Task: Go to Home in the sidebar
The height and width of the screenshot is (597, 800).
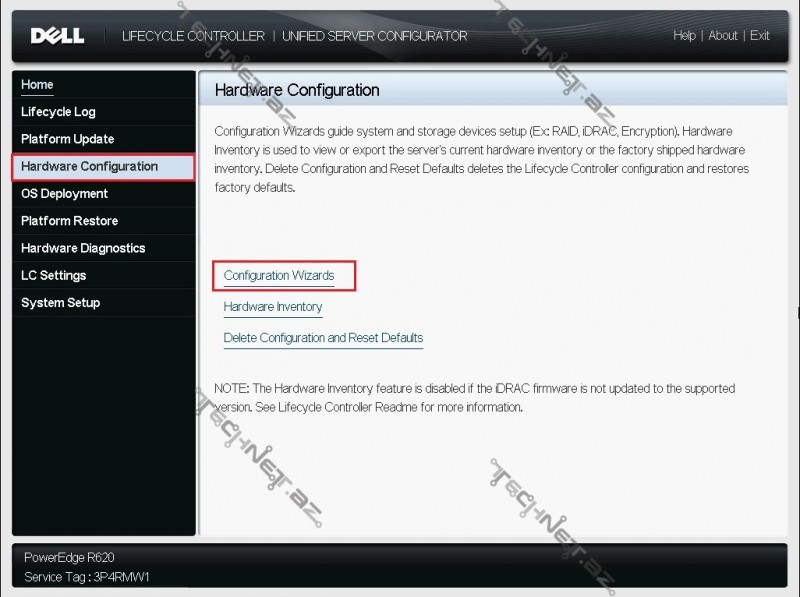Action: 38,85
